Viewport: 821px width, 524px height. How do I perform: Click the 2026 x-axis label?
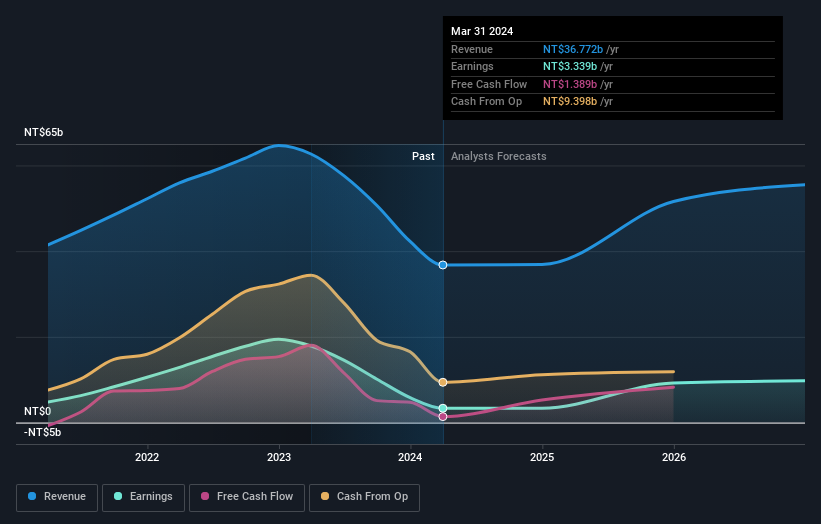click(674, 457)
